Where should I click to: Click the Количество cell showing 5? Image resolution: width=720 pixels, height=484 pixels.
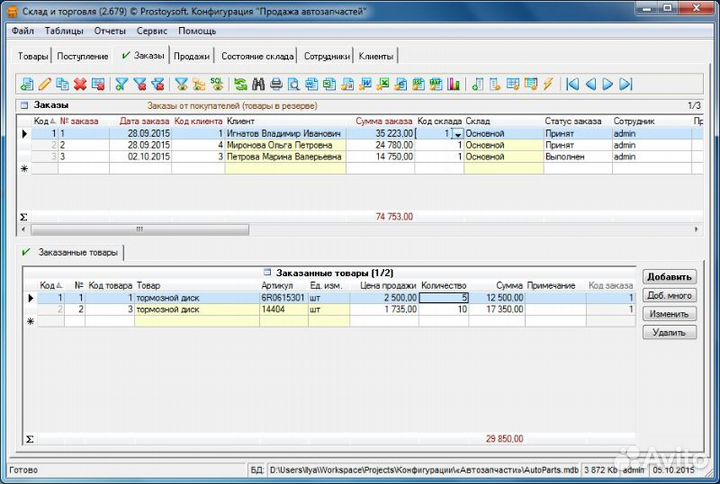pos(444,297)
